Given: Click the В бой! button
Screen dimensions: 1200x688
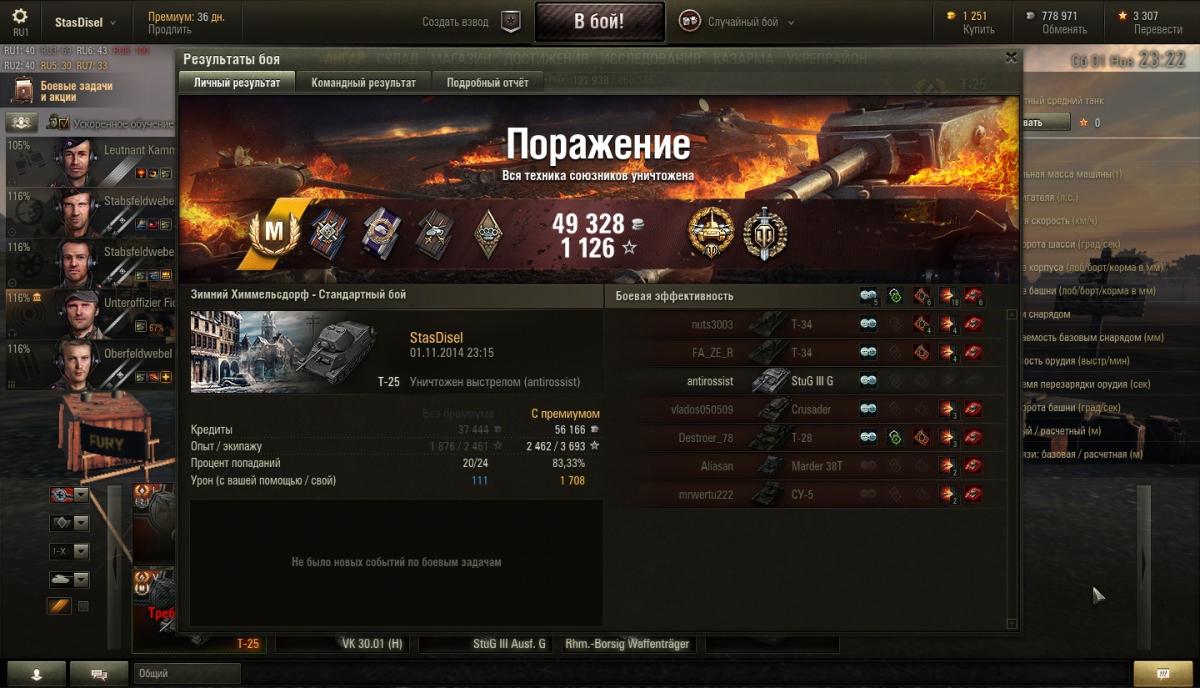Looking at the screenshot, I should pyautogui.click(x=599, y=22).
